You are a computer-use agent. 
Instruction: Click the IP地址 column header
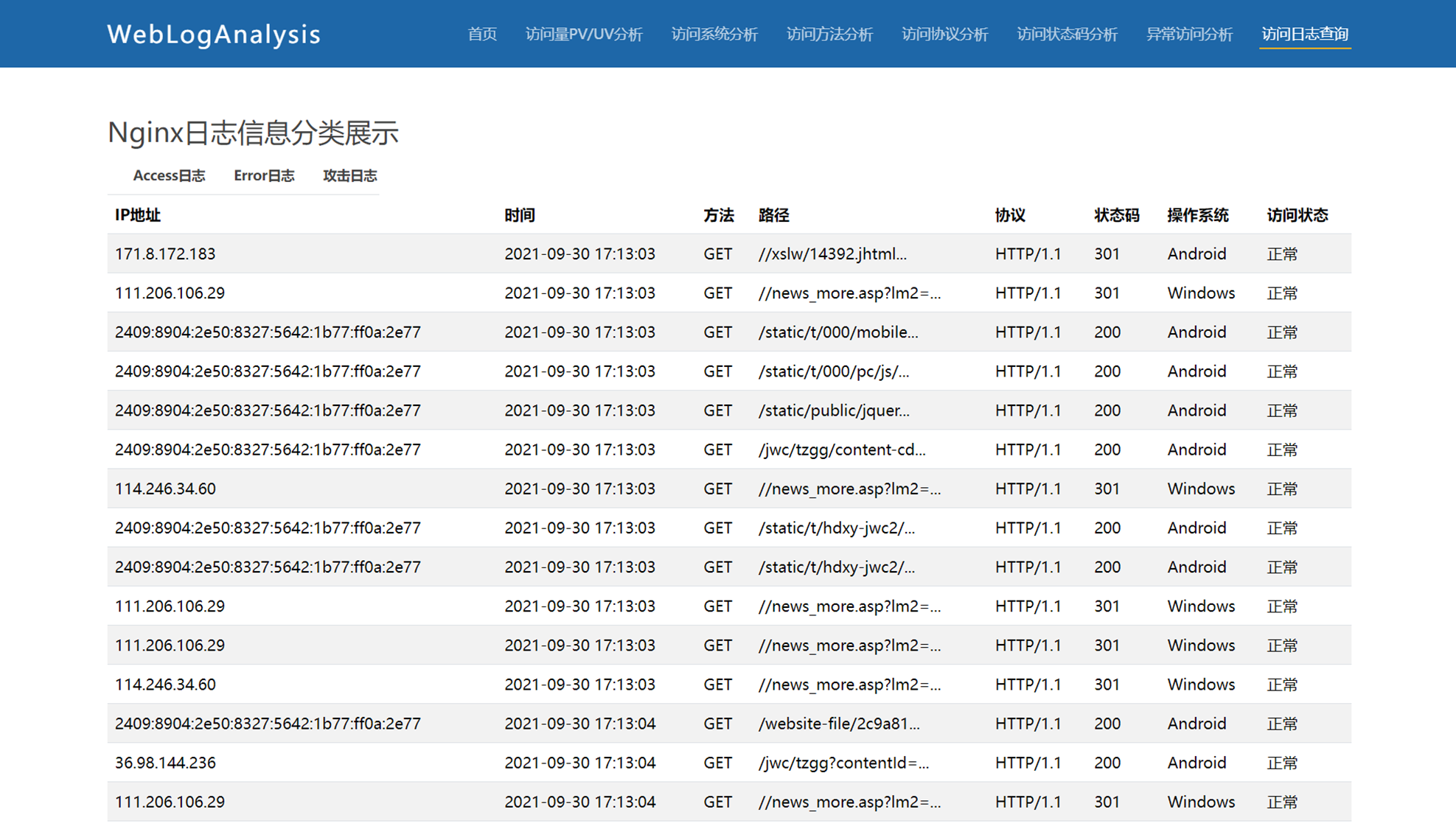tap(138, 215)
